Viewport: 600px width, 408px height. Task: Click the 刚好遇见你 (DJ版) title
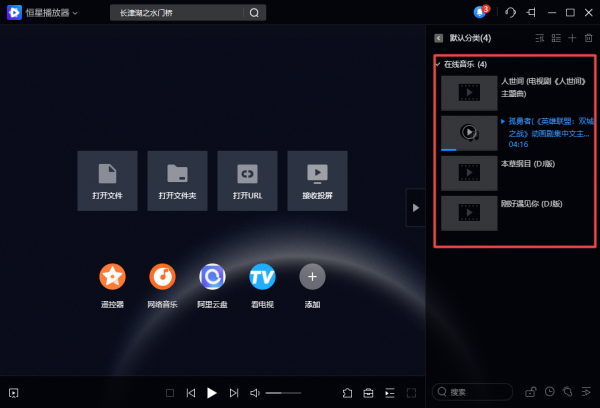532,204
